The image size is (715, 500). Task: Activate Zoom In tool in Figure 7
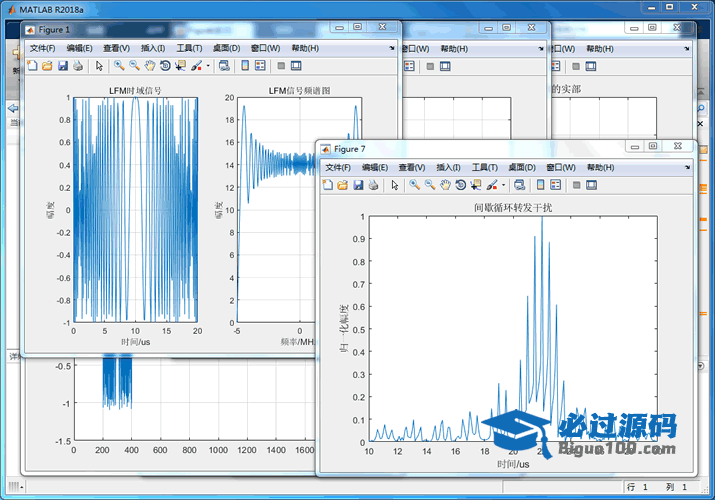[414, 185]
